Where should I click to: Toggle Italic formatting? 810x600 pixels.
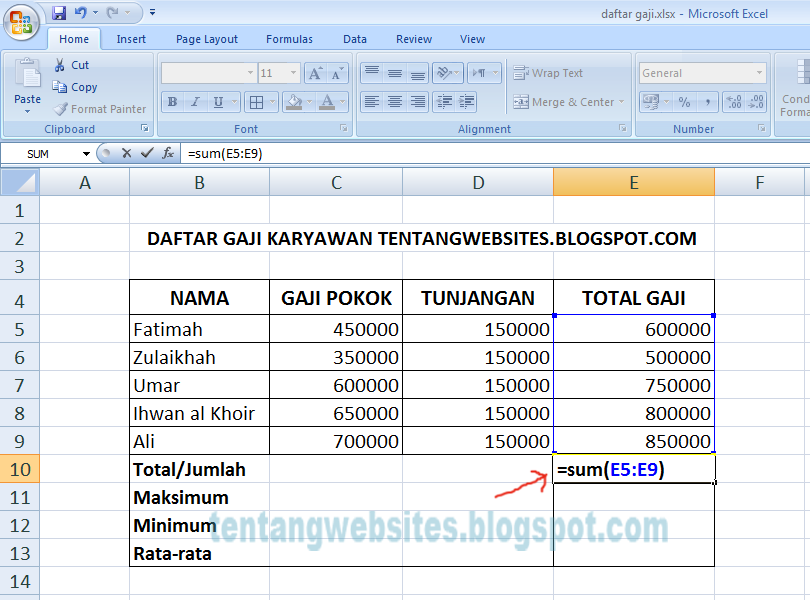point(195,102)
